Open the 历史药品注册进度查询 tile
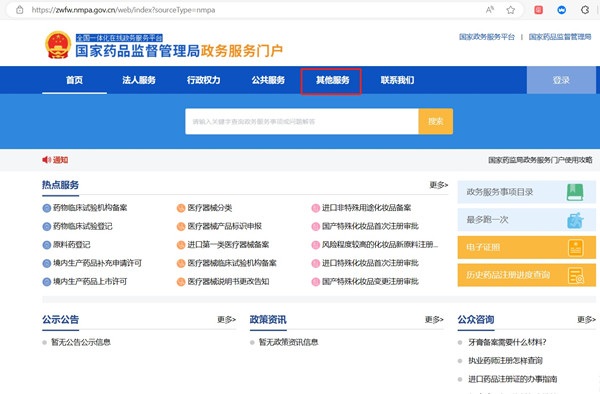 pyautogui.click(x=527, y=275)
